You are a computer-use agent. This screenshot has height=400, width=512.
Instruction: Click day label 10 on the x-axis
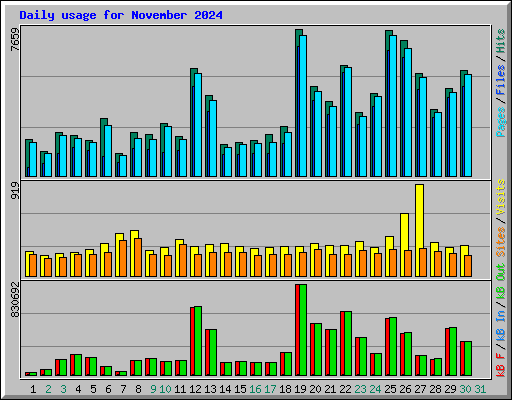[x=165, y=389]
